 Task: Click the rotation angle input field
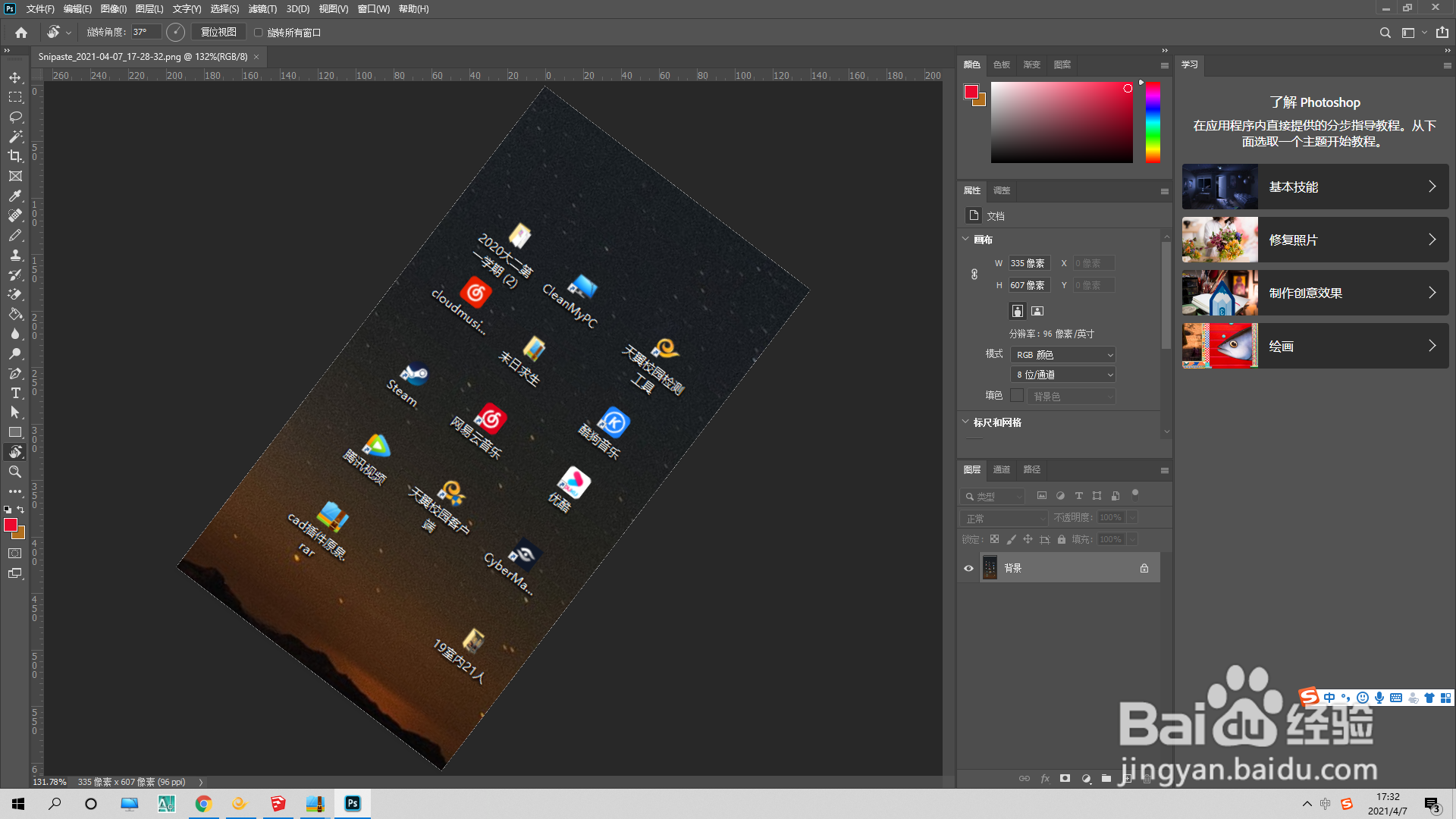pyautogui.click(x=146, y=33)
